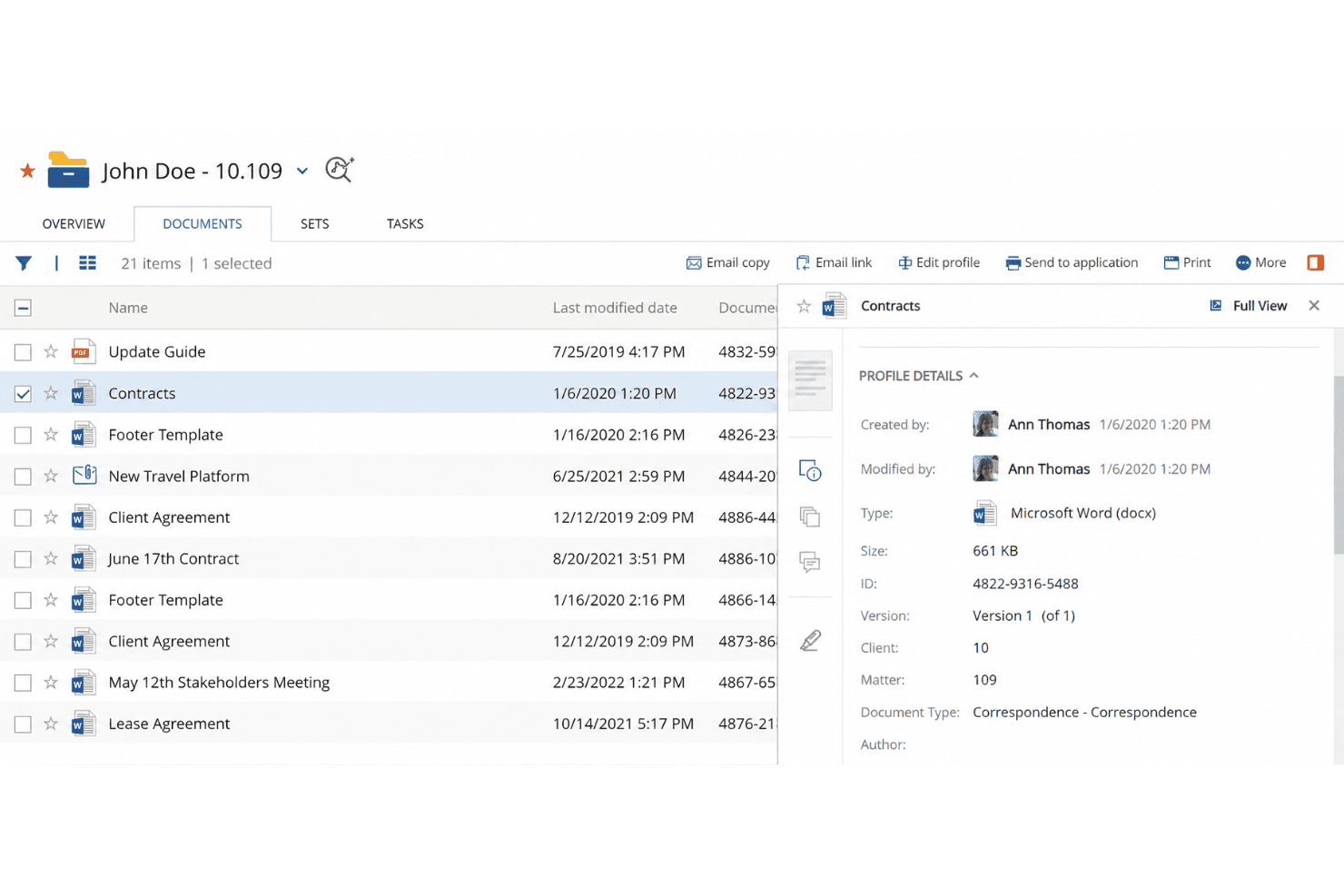This screenshot has height=896, width=1344.
Task: Sort by Last modified date column
Action: 615,308
